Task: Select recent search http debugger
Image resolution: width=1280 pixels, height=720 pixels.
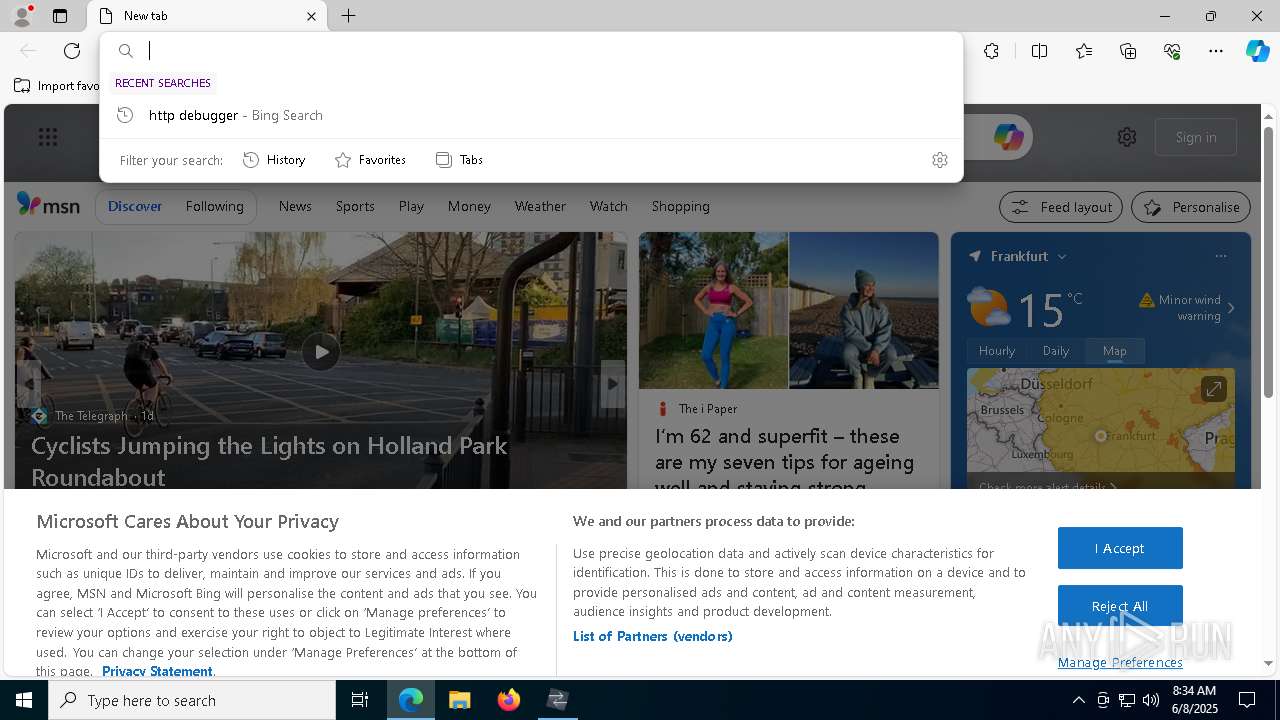Action: pos(531,115)
